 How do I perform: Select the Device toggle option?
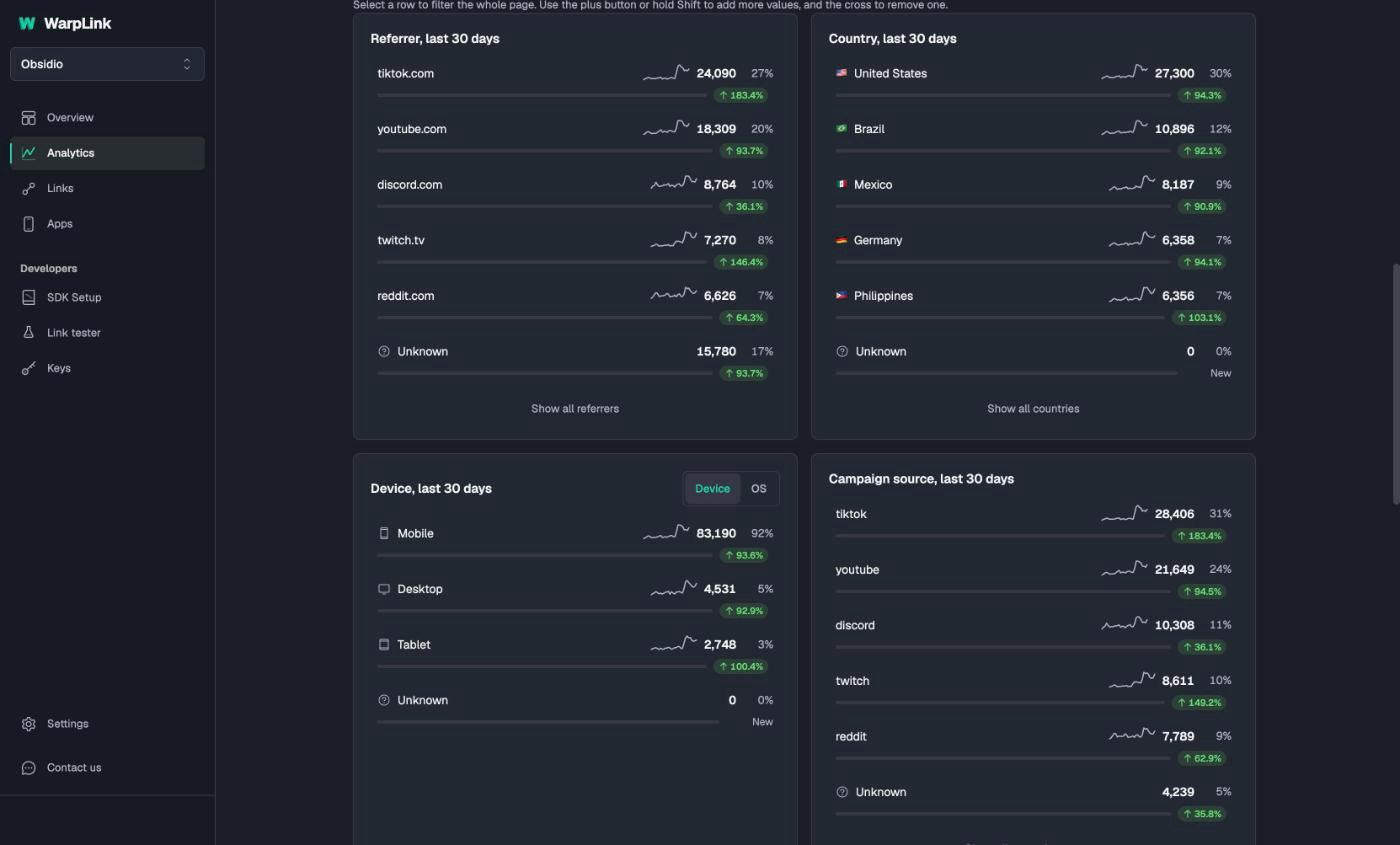coord(712,489)
